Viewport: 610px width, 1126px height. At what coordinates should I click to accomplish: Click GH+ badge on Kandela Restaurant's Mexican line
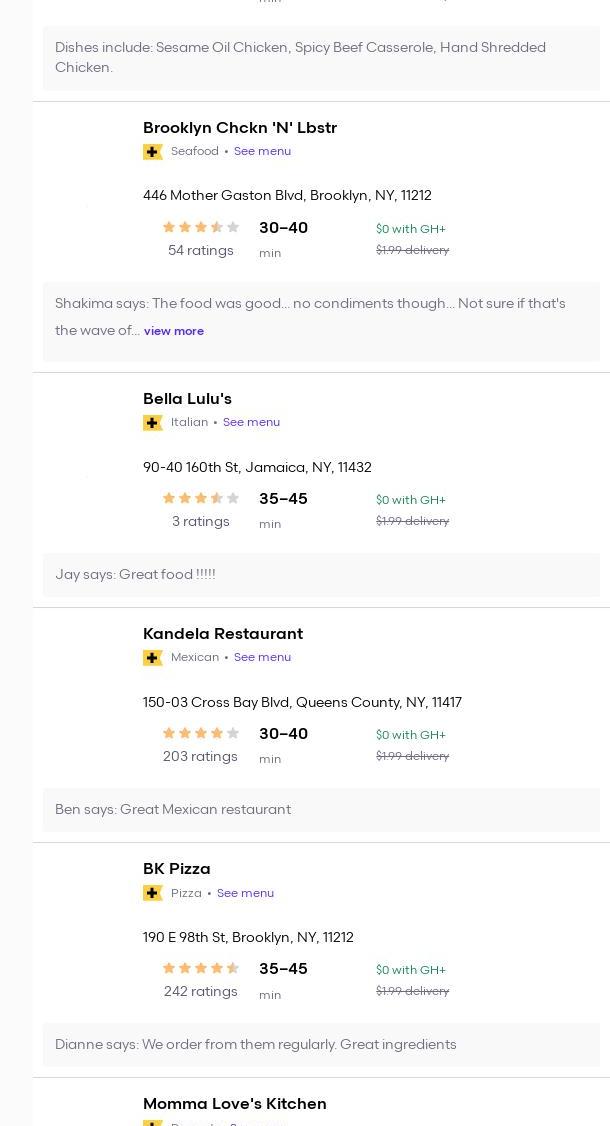[153, 658]
